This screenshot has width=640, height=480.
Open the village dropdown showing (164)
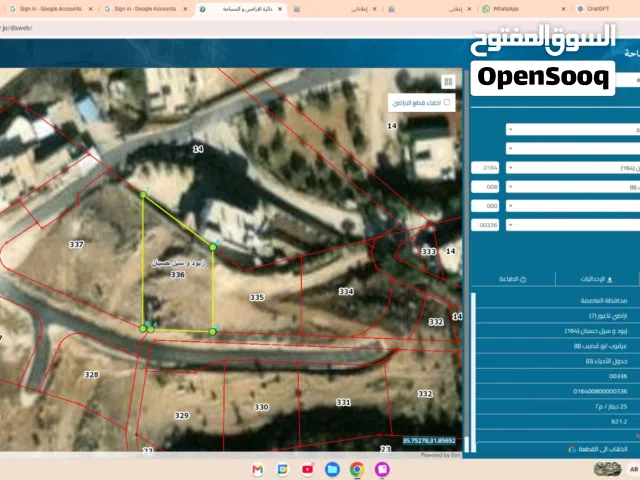point(573,168)
